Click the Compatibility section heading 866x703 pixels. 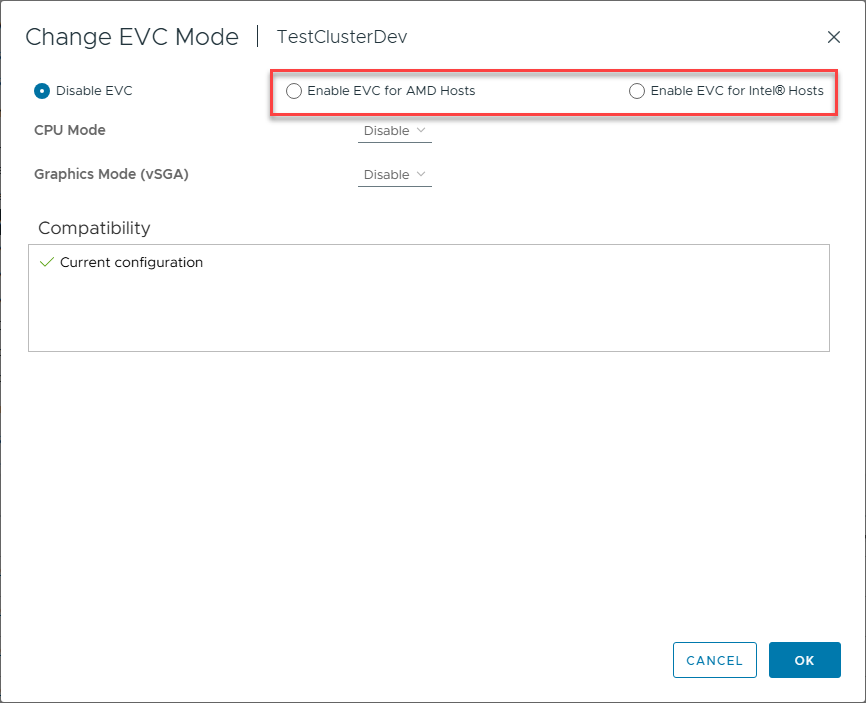(x=94, y=228)
